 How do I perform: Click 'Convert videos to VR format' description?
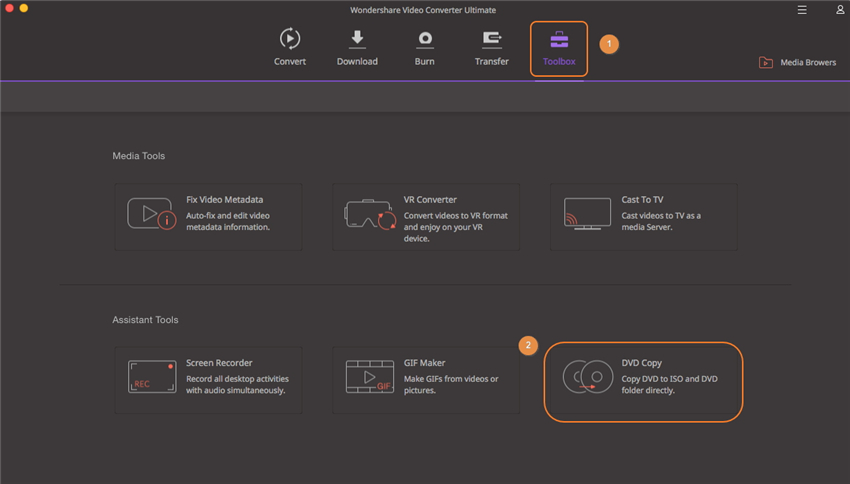coord(456,227)
